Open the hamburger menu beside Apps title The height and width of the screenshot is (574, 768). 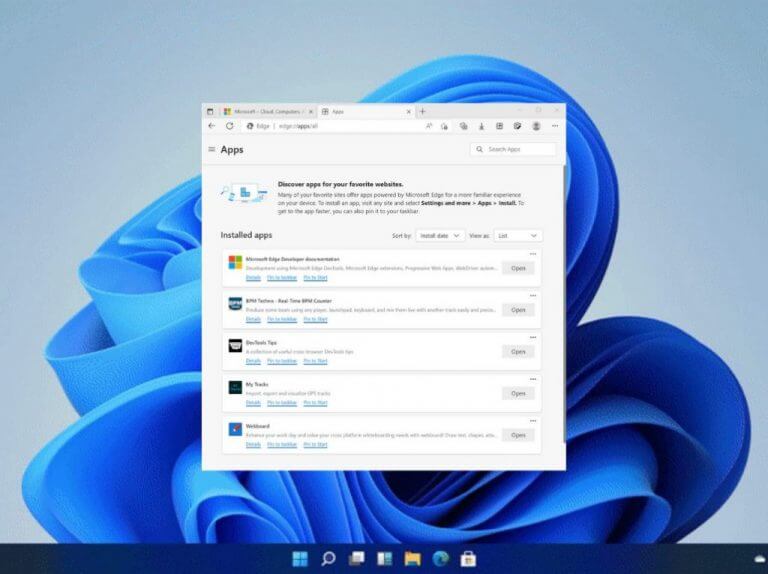[212, 149]
